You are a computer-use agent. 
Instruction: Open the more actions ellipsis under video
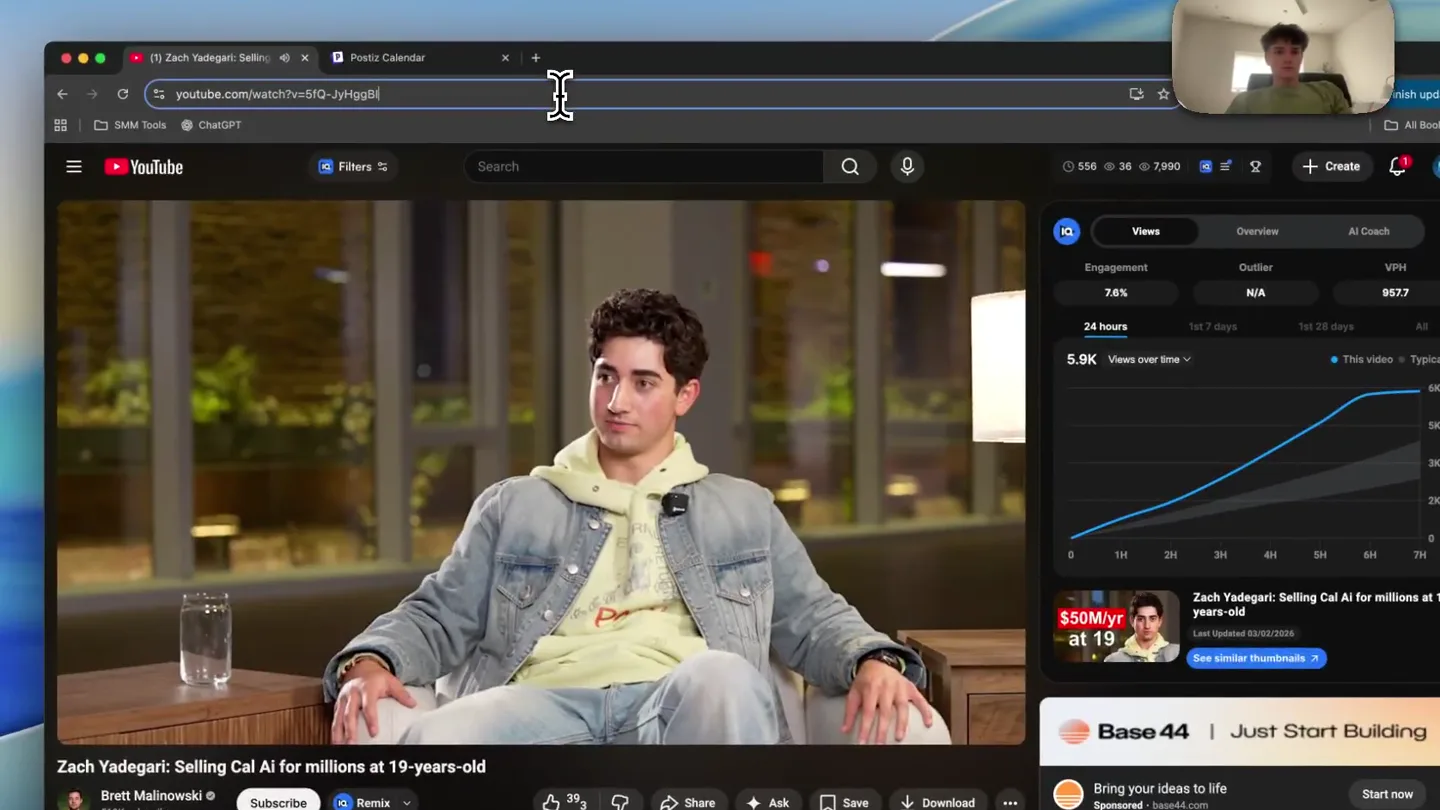pyautogui.click(x=1010, y=802)
